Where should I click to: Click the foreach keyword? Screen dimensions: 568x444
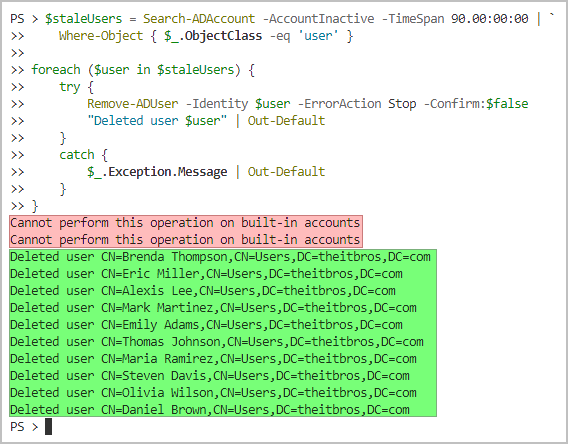[x=56, y=70]
